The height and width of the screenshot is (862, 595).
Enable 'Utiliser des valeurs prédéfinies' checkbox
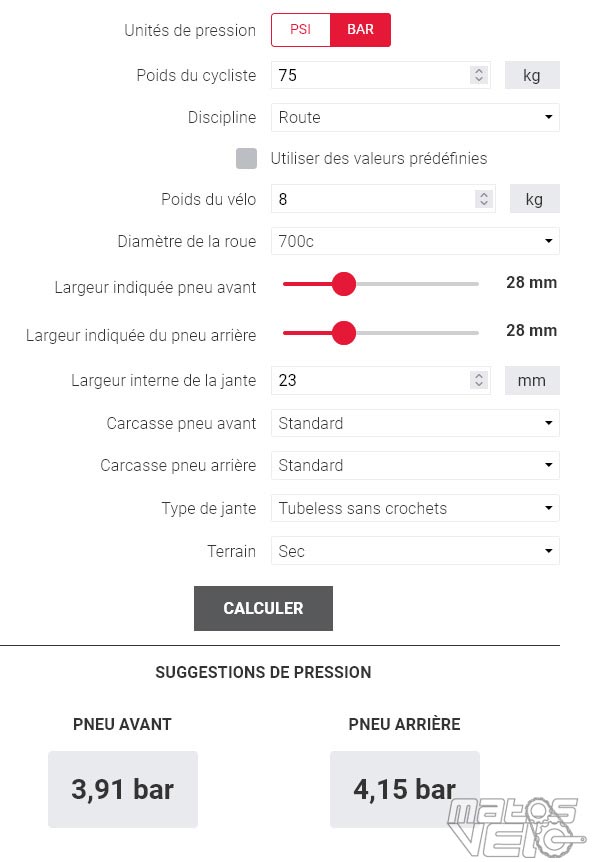(x=246, y=158)
